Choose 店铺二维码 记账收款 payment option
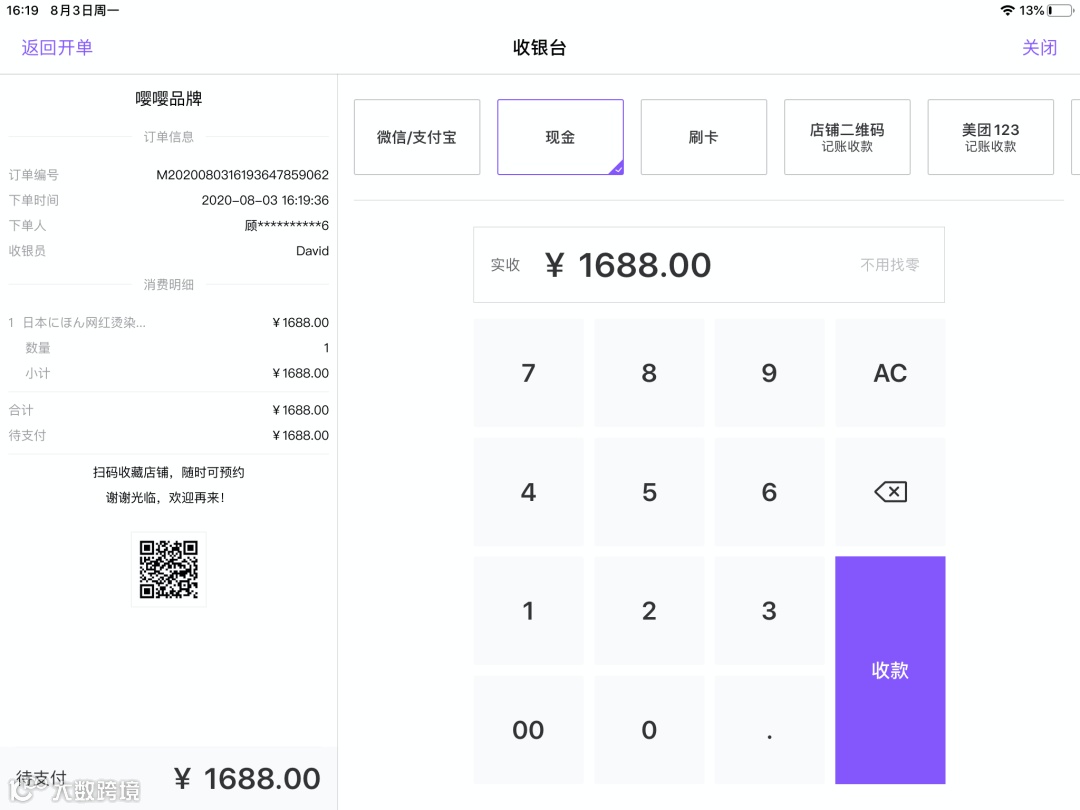The height and width of the screenshot is (810, 1080). coord(847,137)
